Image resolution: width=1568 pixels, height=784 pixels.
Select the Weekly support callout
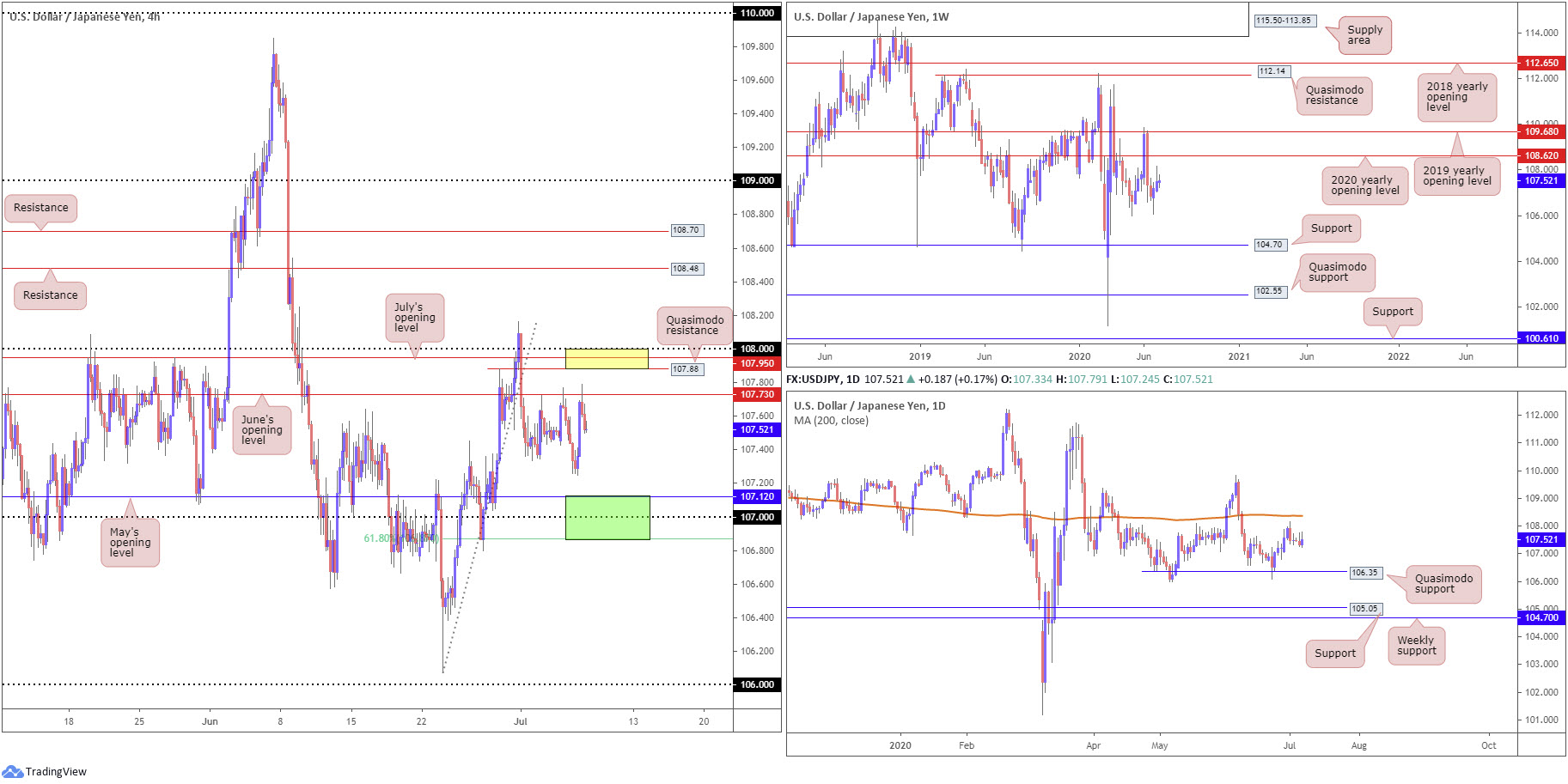[1416, 646]
